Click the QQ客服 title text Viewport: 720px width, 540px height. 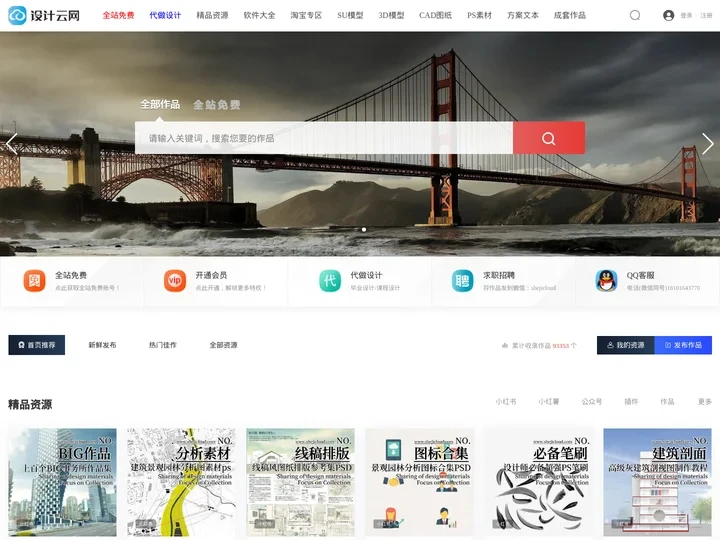coord(641,275)
